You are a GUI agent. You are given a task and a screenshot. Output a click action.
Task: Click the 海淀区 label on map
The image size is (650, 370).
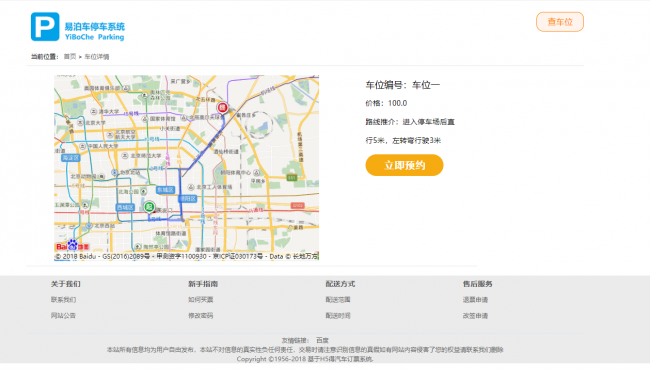[70, 158]
